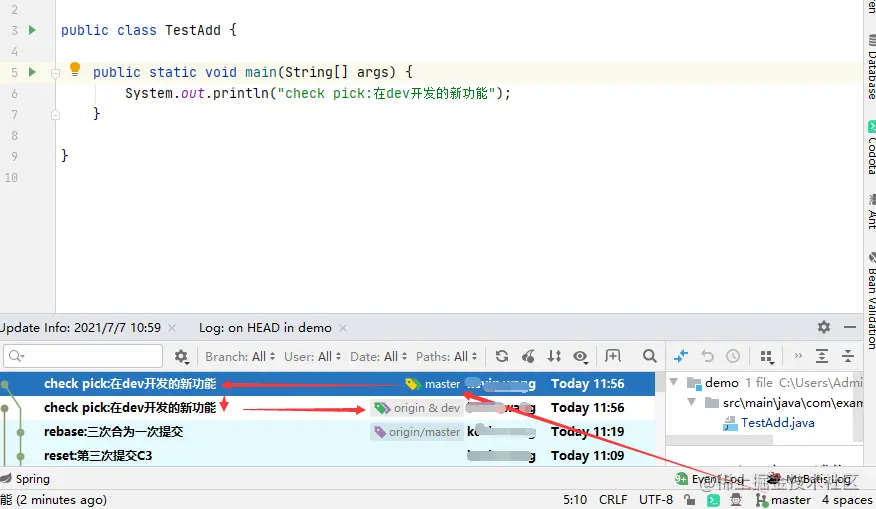Screen dimensions: 876x509
Task: Open the Bean Validation side tool window
Action: 870,301
